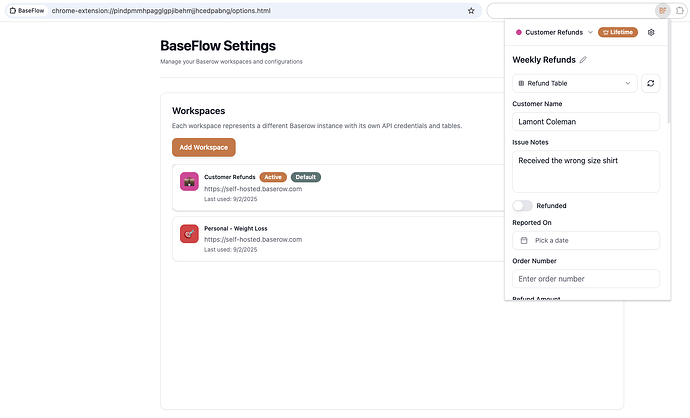Click the BaseFlow extension icon in toolbar
This screenshot has width=690, height=418.
pyautogui.click(x=662, y=10)
